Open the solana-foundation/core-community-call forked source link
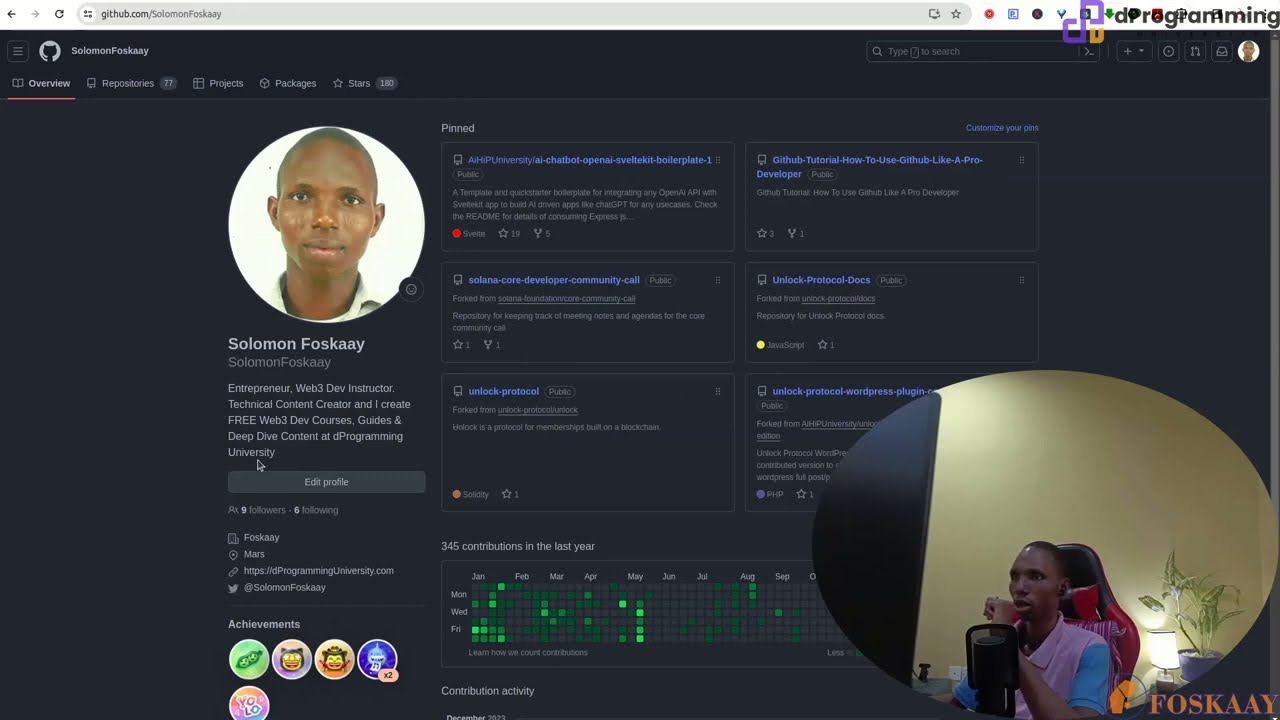This screenshot has width=1280, height=720. click(566, 299)
